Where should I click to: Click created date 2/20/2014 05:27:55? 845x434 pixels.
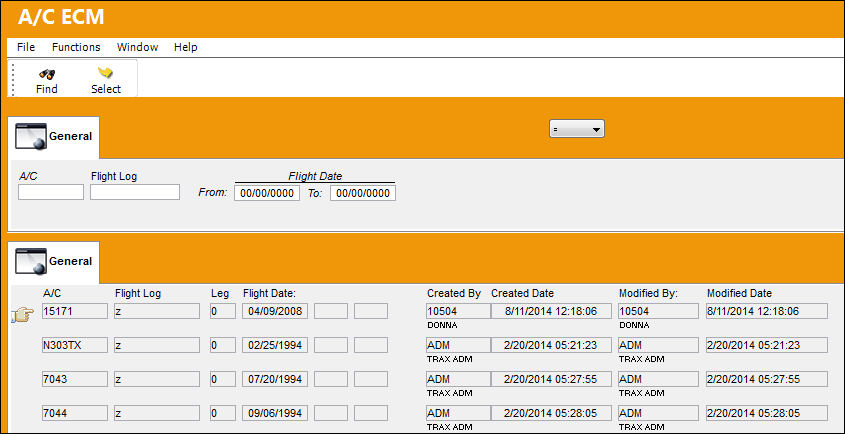551,379
